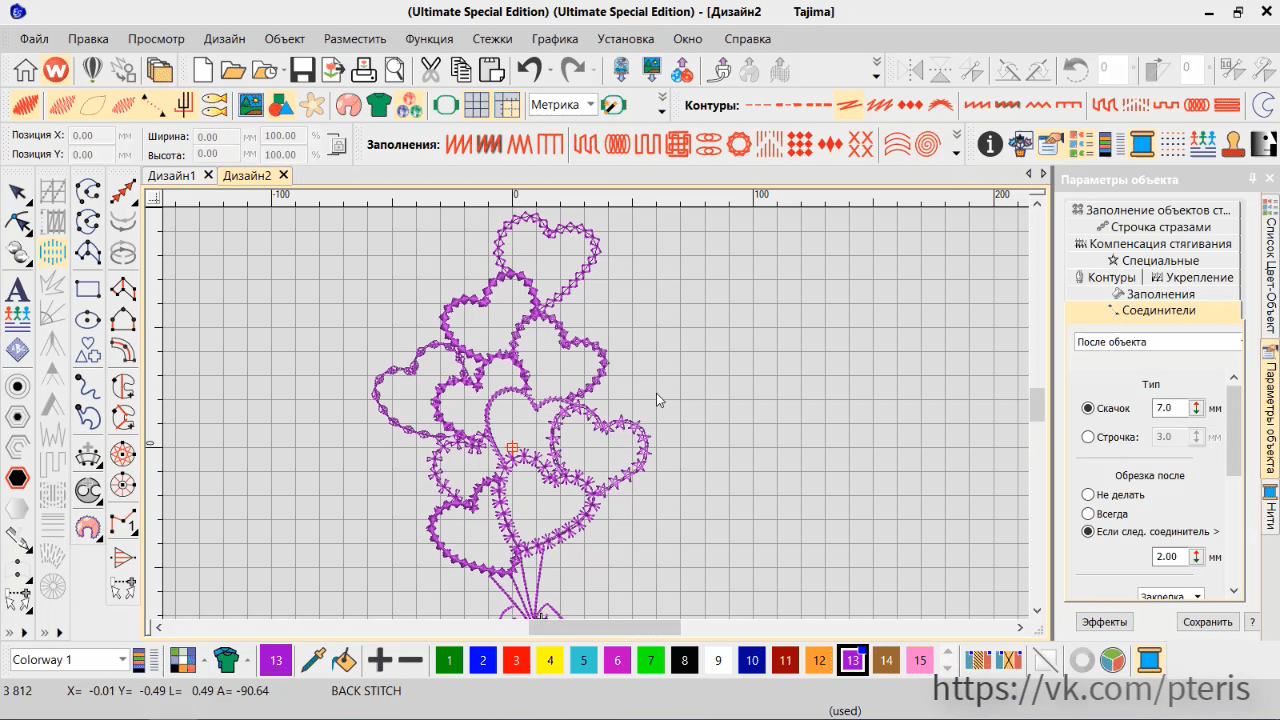
Task: Click the Эффекты button
Action: pos(1105,622)
